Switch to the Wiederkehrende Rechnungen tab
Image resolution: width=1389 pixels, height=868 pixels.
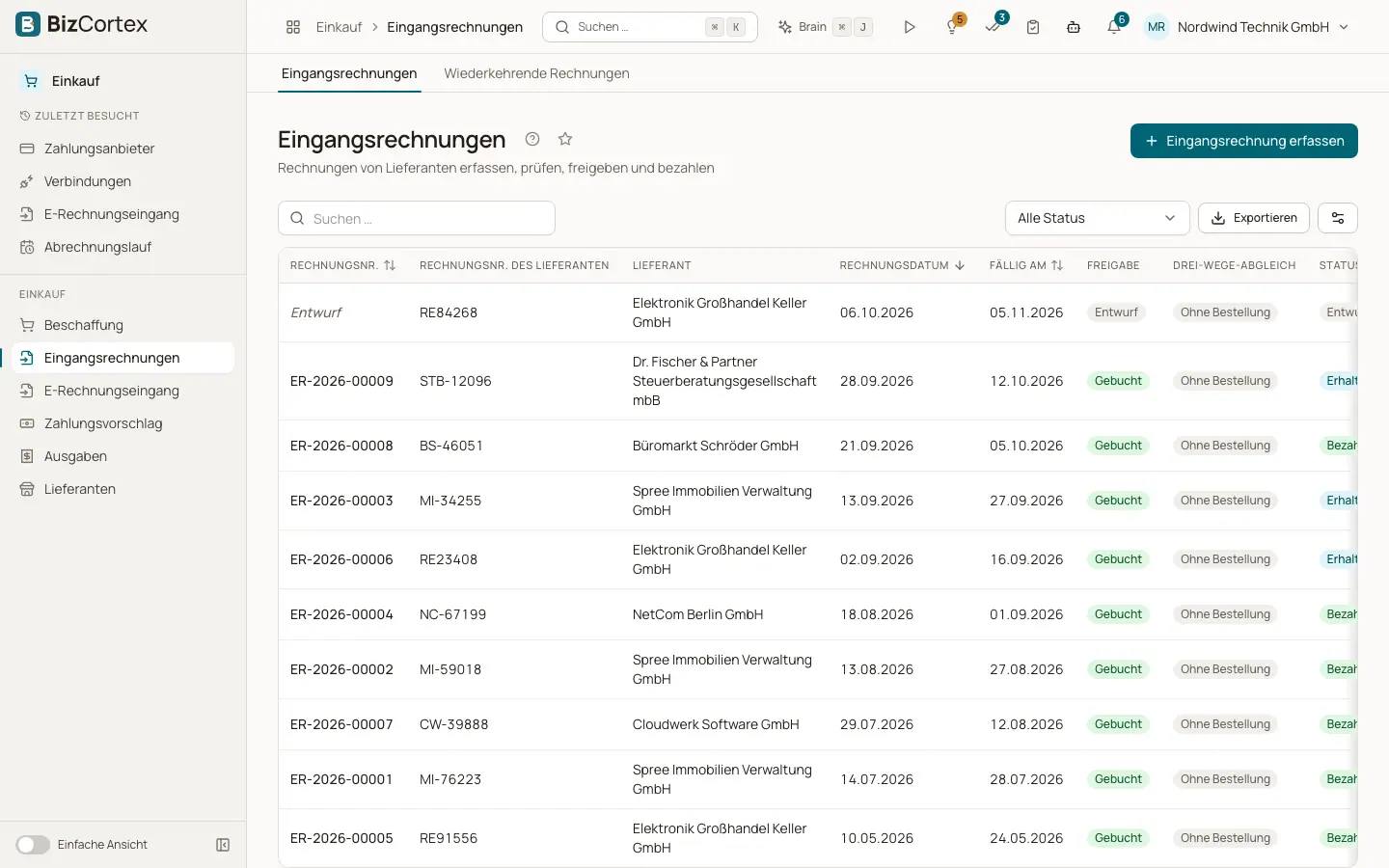(536, 73)
